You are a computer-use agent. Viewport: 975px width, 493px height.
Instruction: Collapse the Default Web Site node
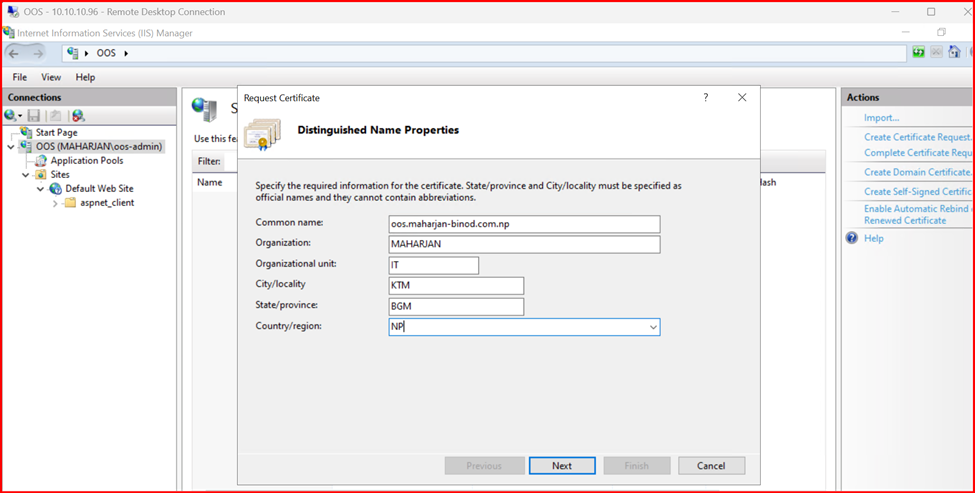[41, 188]
